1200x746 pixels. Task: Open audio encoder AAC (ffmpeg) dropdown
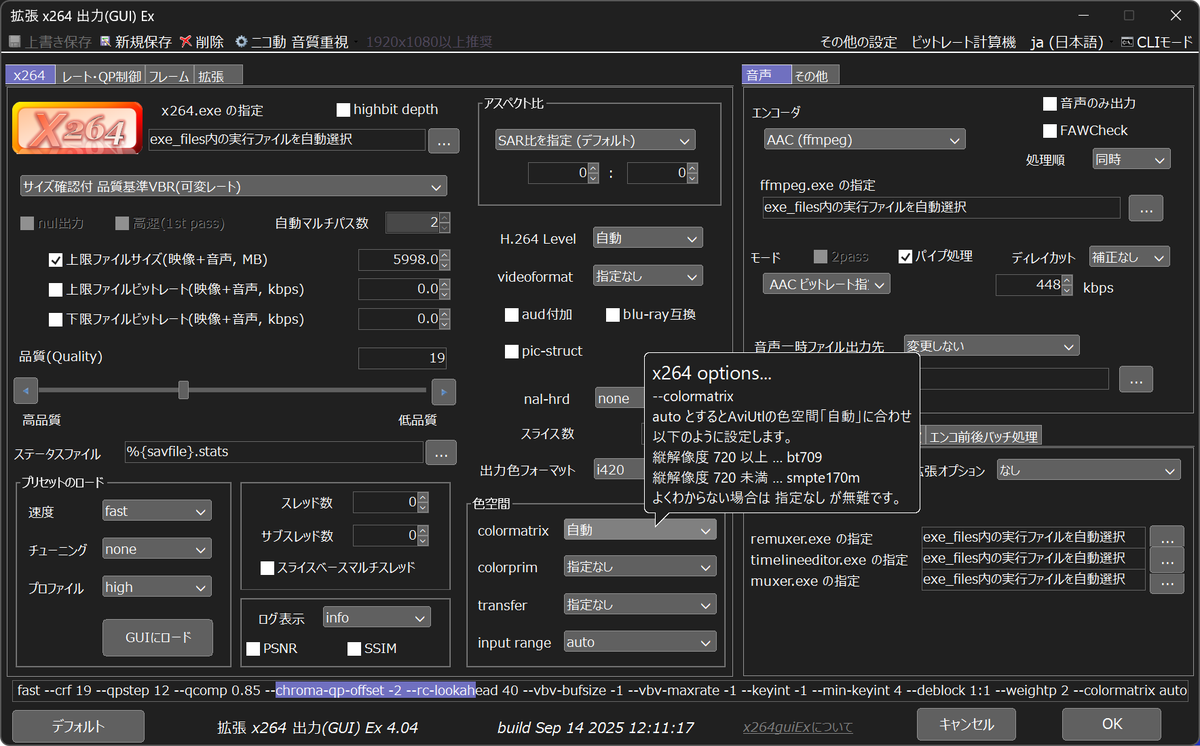pos(865,140)
